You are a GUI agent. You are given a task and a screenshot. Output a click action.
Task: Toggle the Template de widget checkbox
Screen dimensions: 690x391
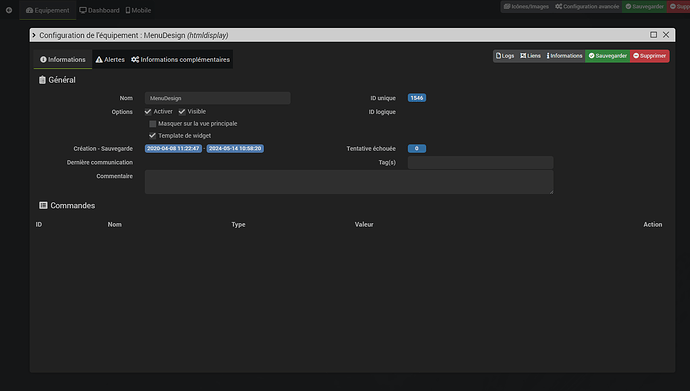(153, 135)
